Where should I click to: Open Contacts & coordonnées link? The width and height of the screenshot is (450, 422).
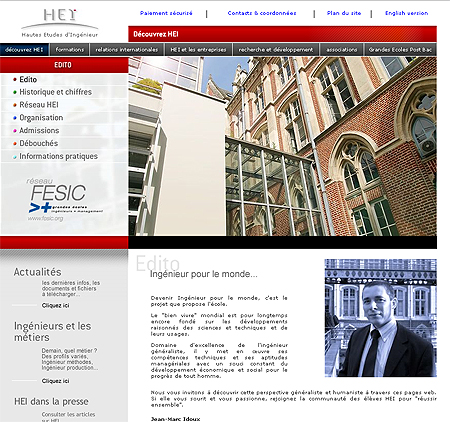click(x=262, y=13)
